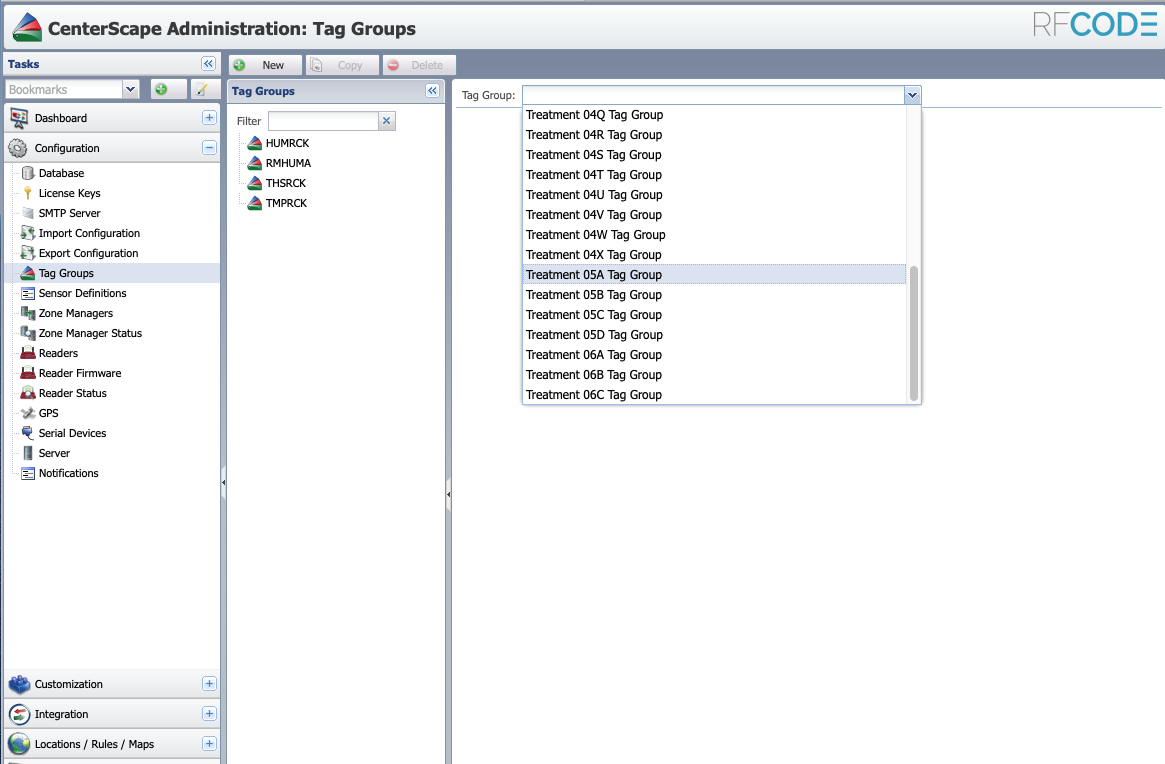Choose Treatment 05A Tag Group option
The height and width of the screenshot is (764, 1165).
tap(715, 275)
